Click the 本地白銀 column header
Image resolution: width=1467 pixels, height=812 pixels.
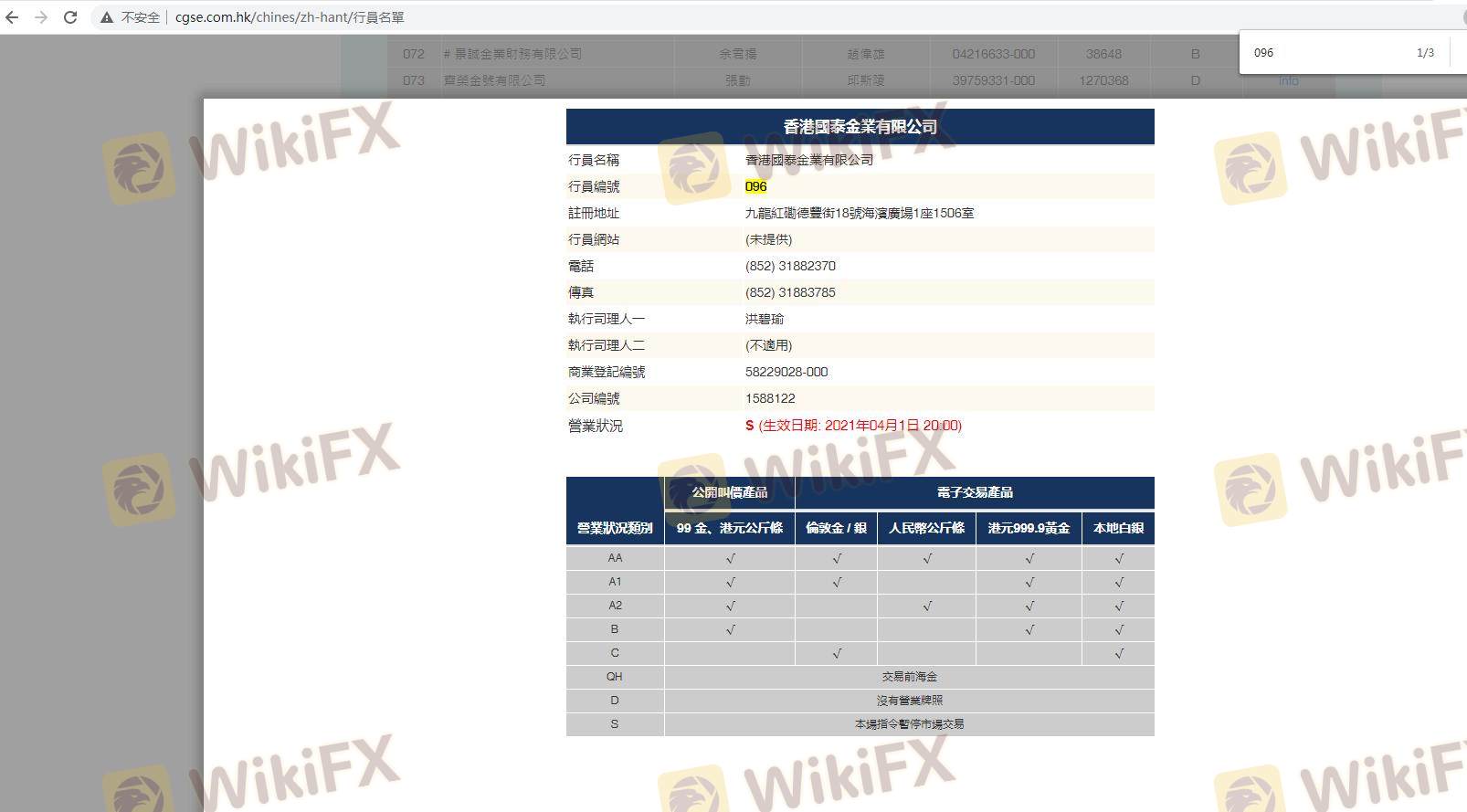tap(1119, 528)
